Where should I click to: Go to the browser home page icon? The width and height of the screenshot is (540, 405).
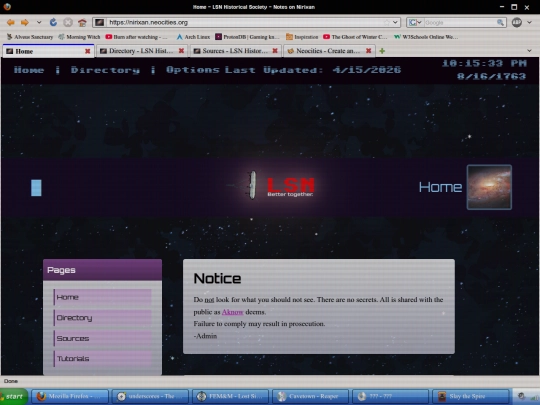[82, 22]
